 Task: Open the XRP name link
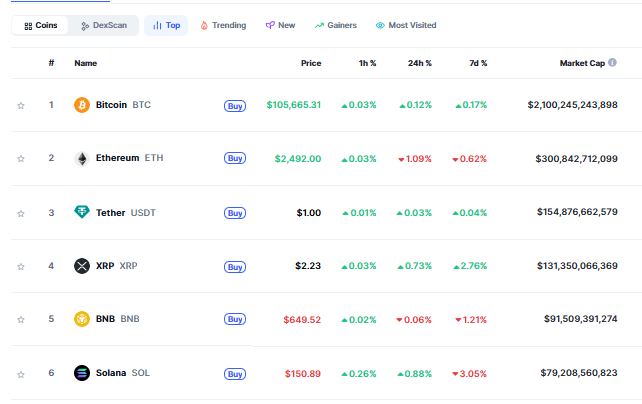pyautogui.click(x=117, y=266)
